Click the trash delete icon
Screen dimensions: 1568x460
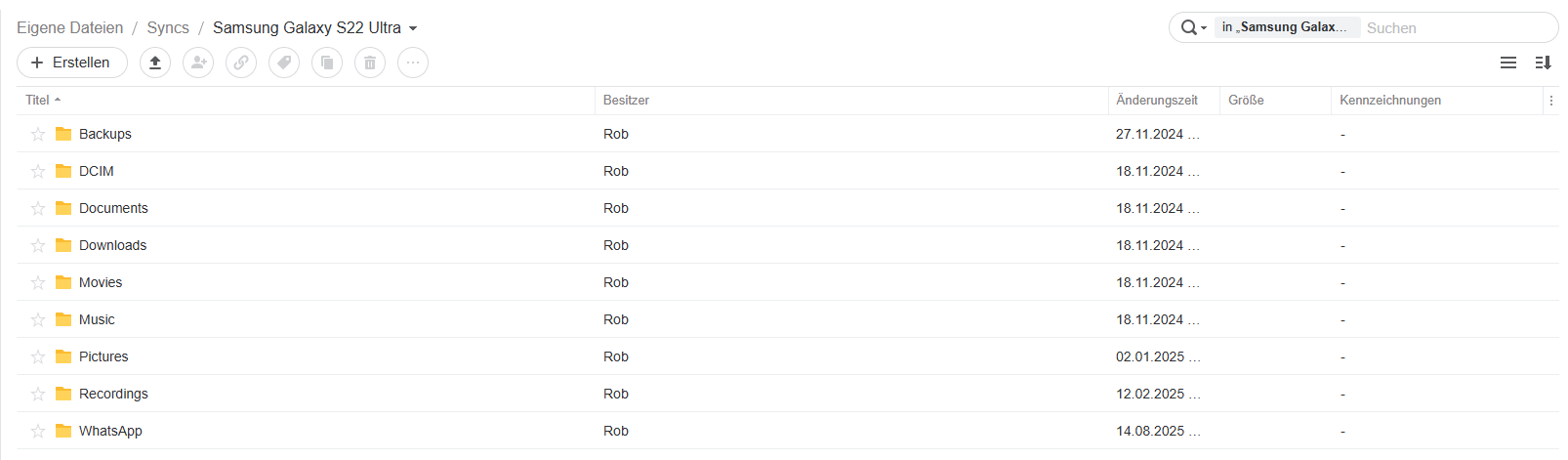click(x=370, y=63)
